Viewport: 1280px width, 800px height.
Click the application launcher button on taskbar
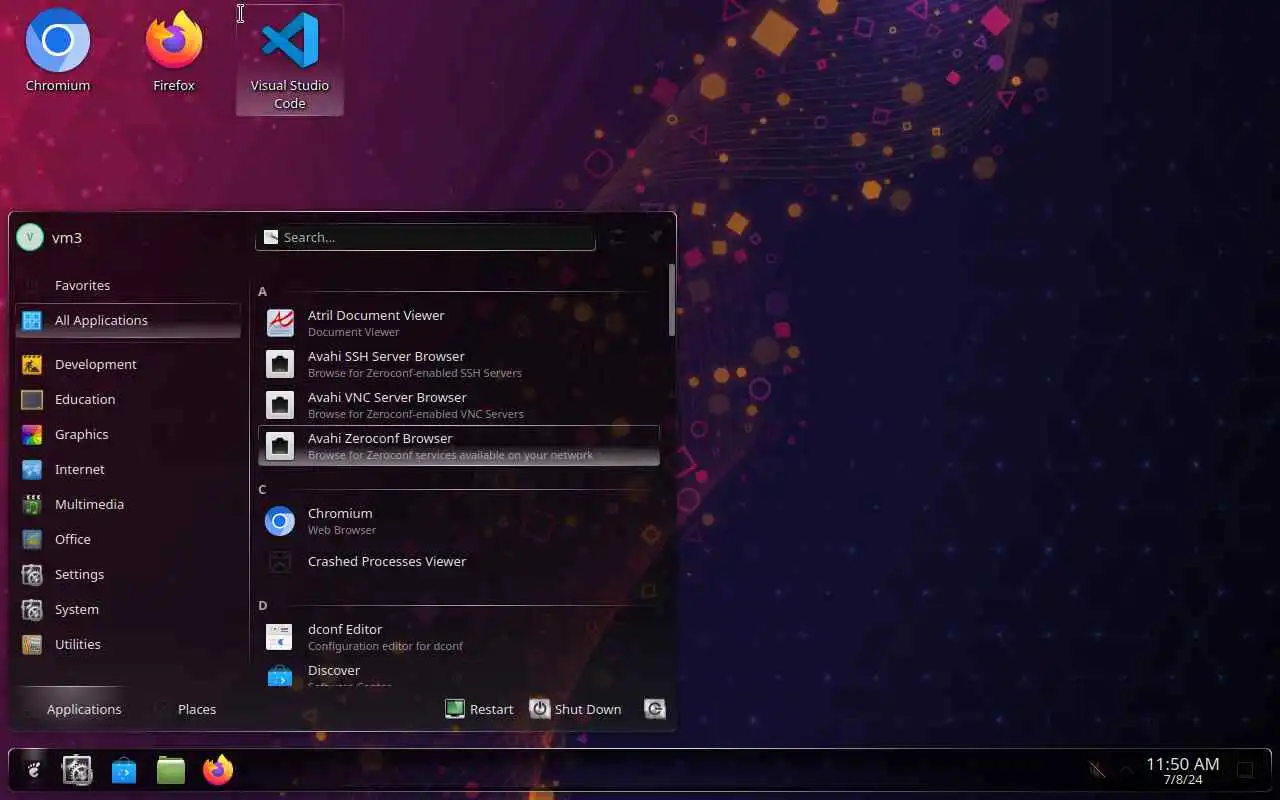(33, 769)
